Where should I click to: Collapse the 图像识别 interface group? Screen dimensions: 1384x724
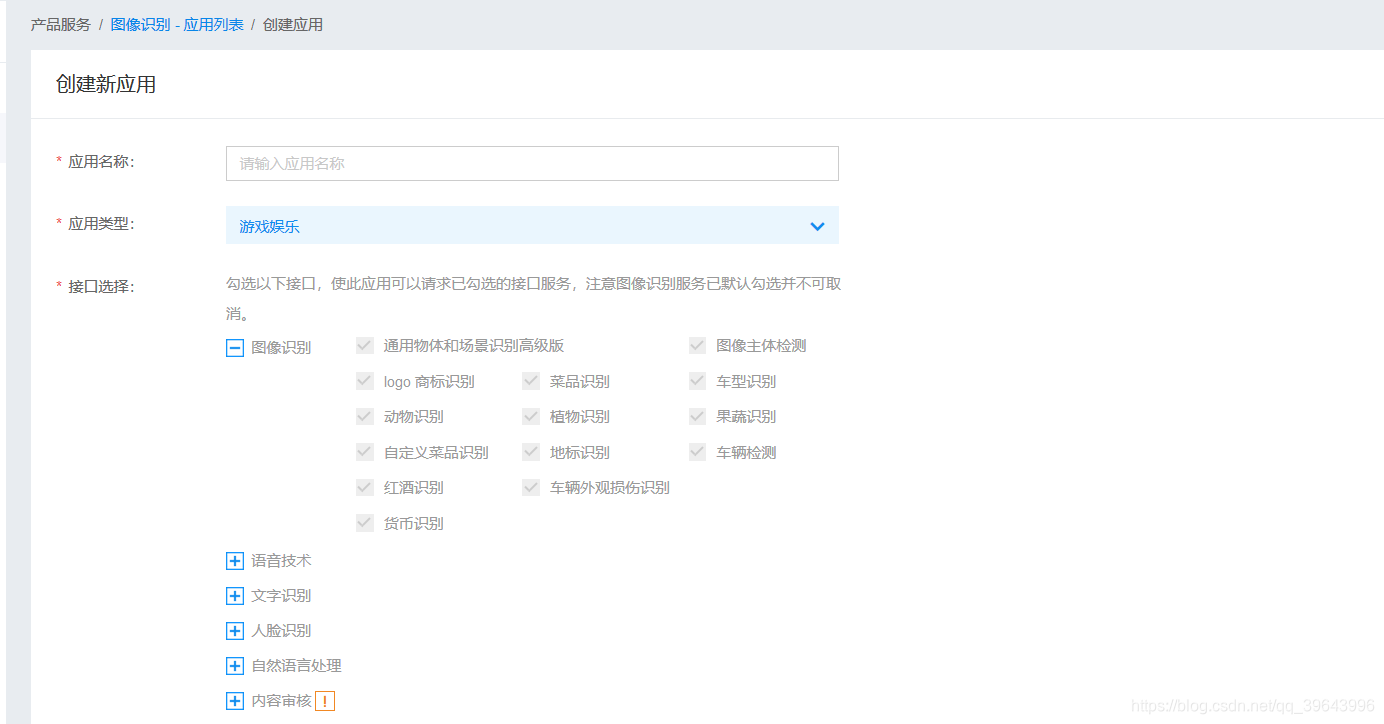click(x=235, y=348)
